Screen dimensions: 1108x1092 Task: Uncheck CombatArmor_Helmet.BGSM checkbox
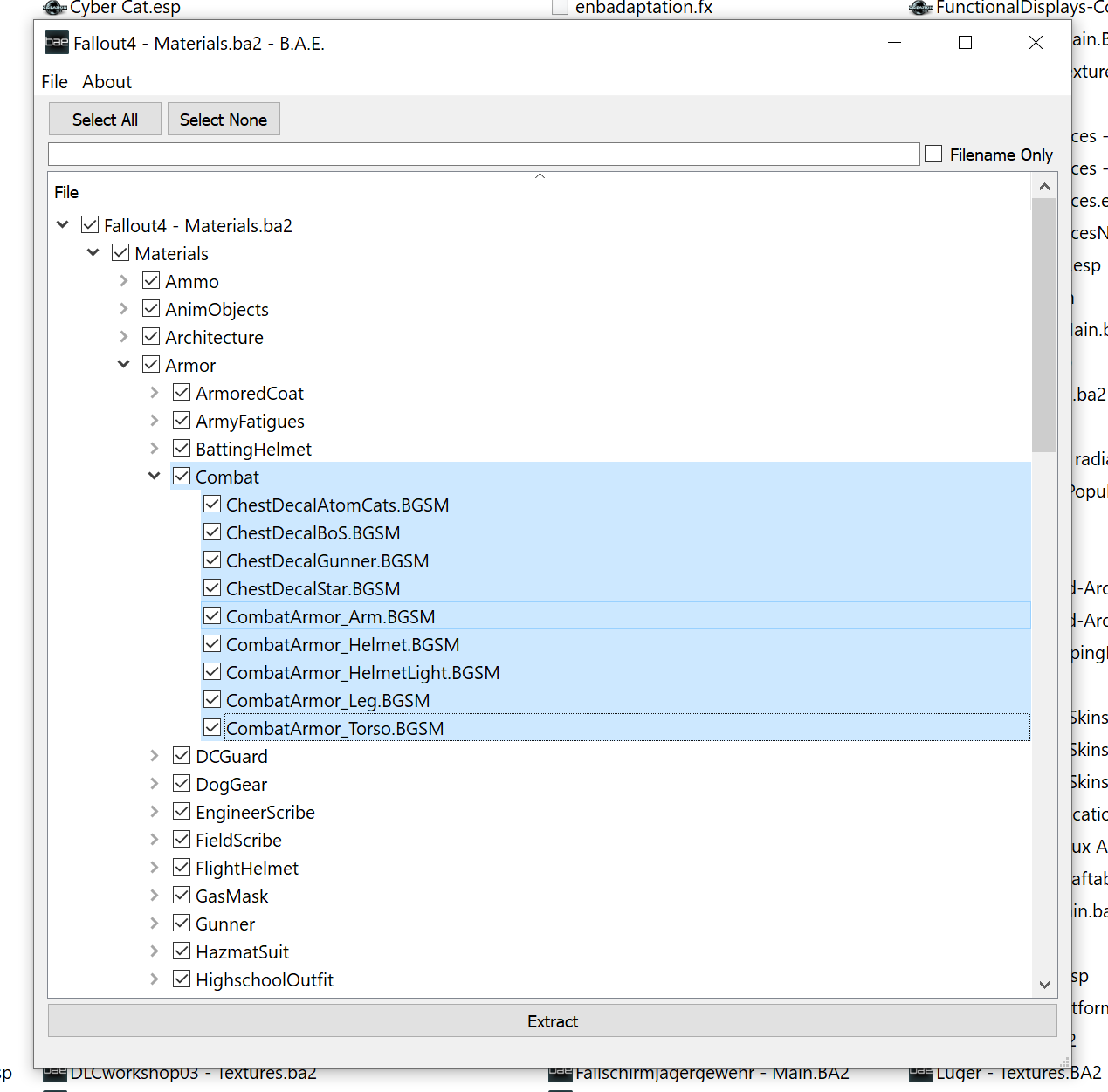pos(212,644)
